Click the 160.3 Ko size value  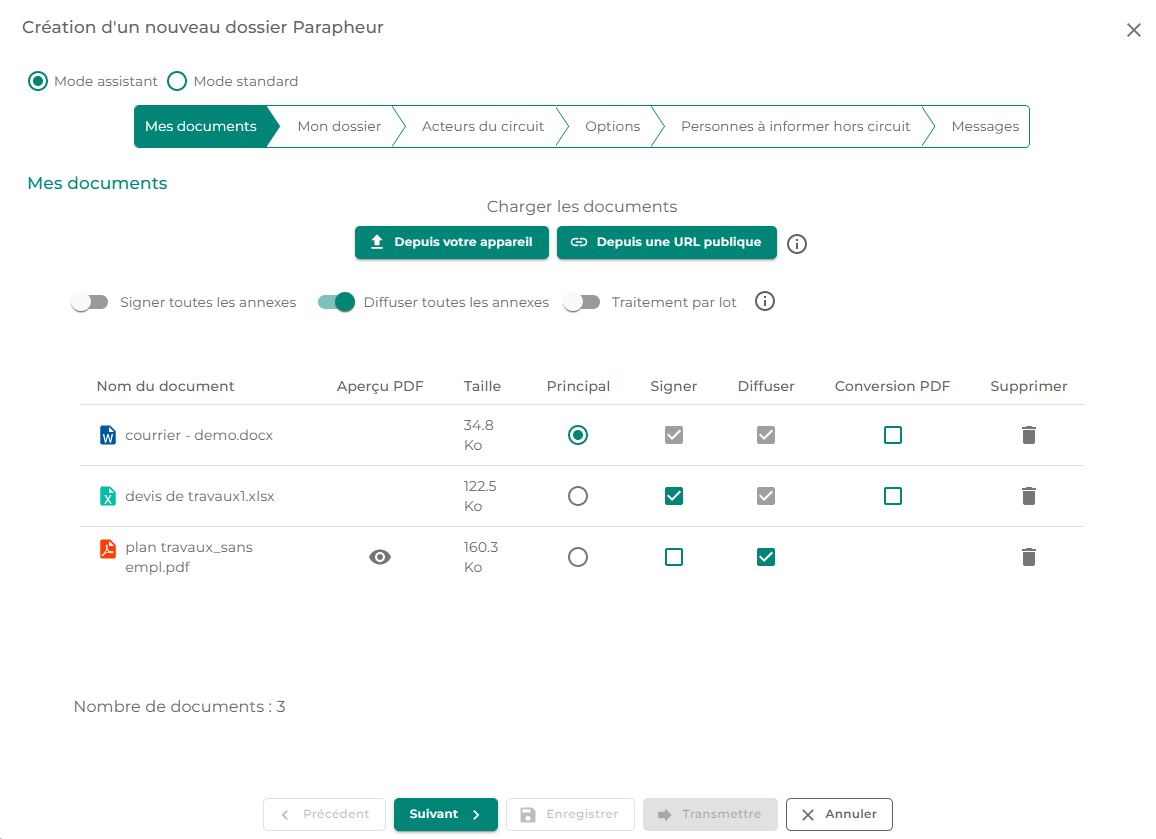pyautogui.click(x=481, y=557)
